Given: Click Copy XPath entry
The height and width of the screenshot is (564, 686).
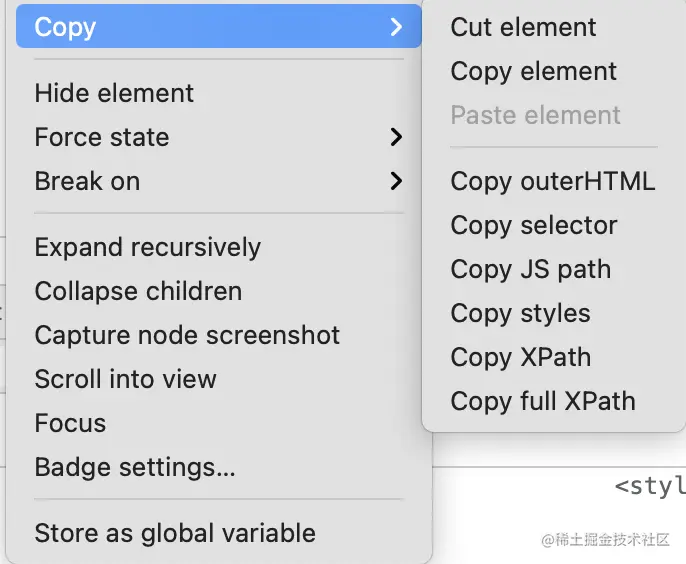Looking at the screenshot, I should [x=520, y=357].
